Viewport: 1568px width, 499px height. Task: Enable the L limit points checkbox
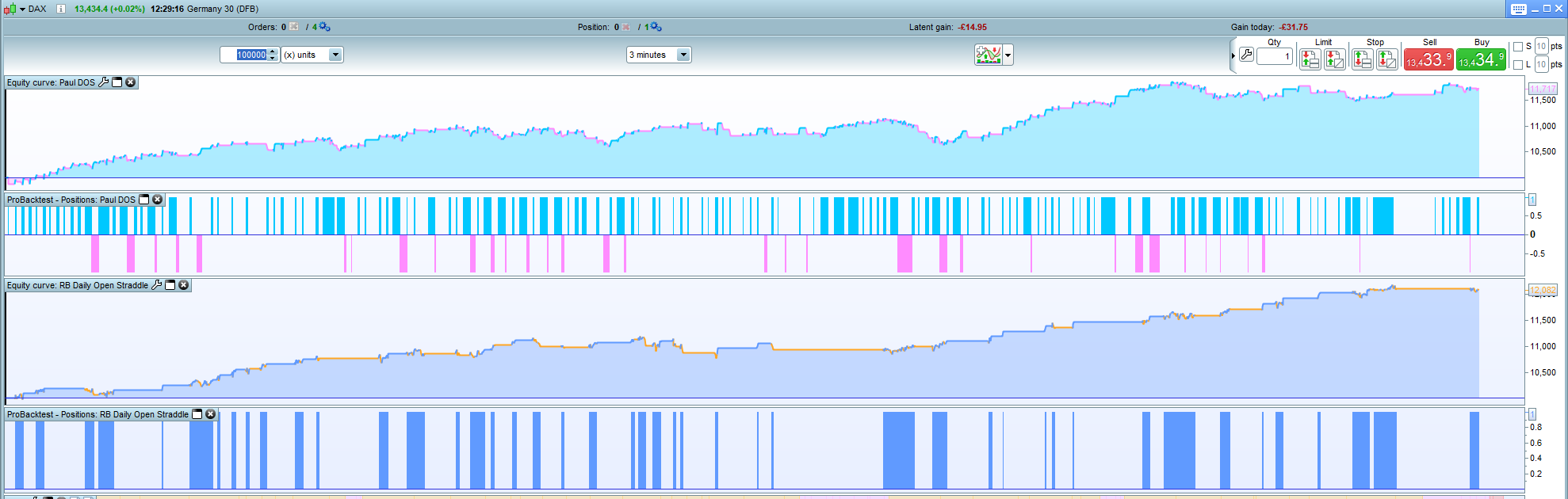(x=1518, y=65)
